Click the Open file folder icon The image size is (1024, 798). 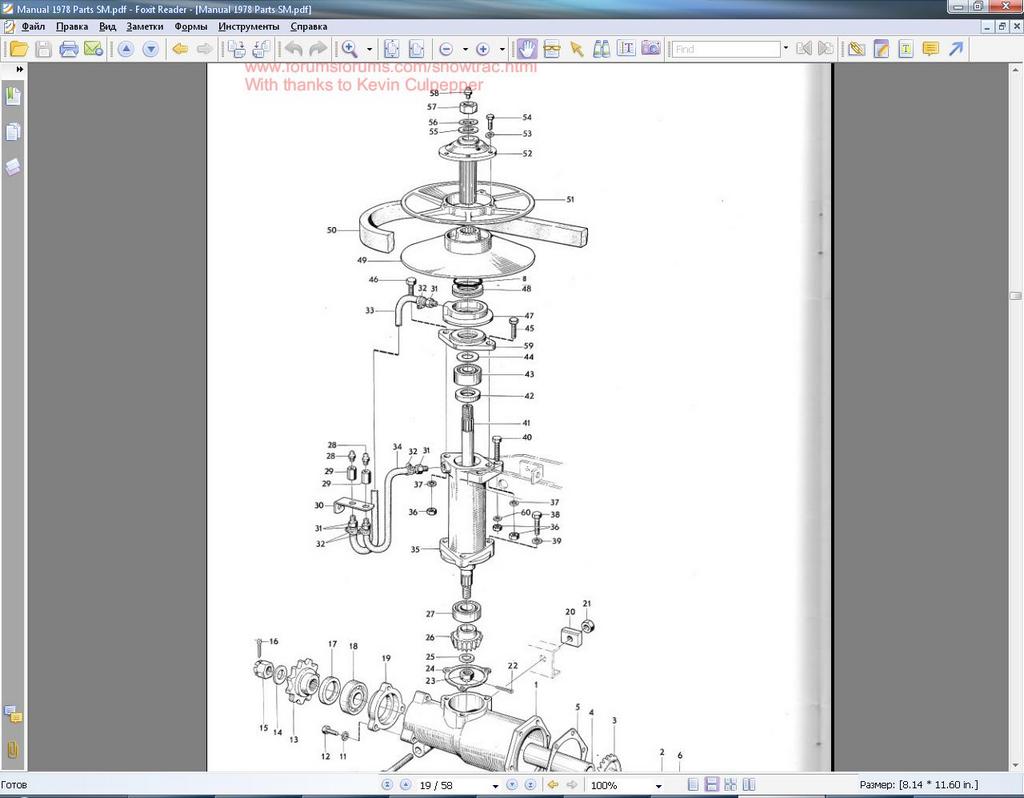[x=19, y=48]
